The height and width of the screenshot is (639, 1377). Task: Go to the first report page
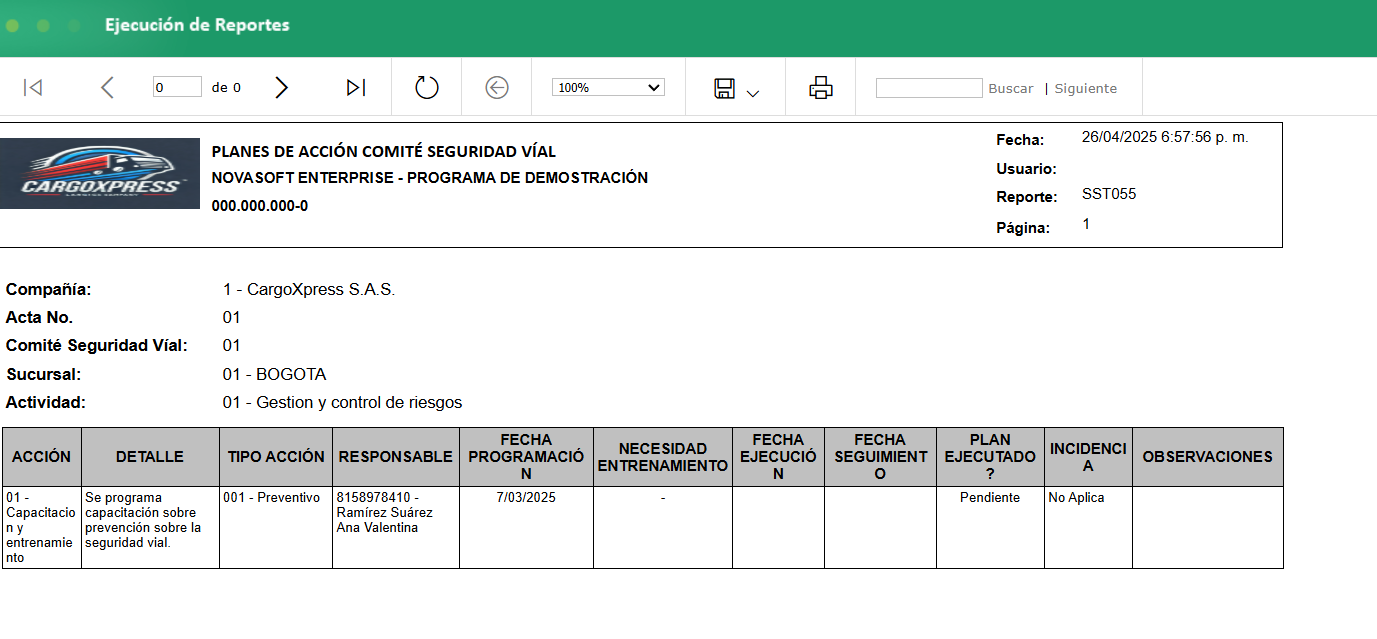coord(33,88)
